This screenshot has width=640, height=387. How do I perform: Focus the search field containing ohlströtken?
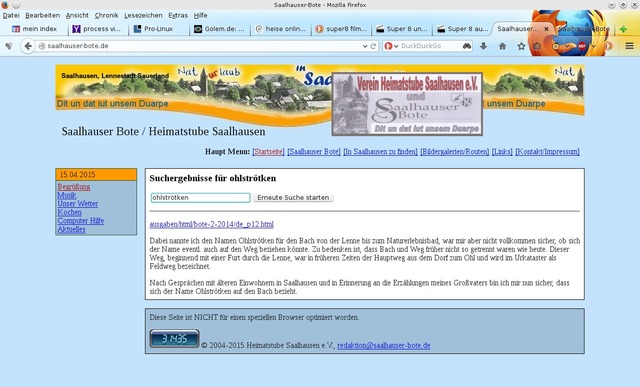coord(200,198)
